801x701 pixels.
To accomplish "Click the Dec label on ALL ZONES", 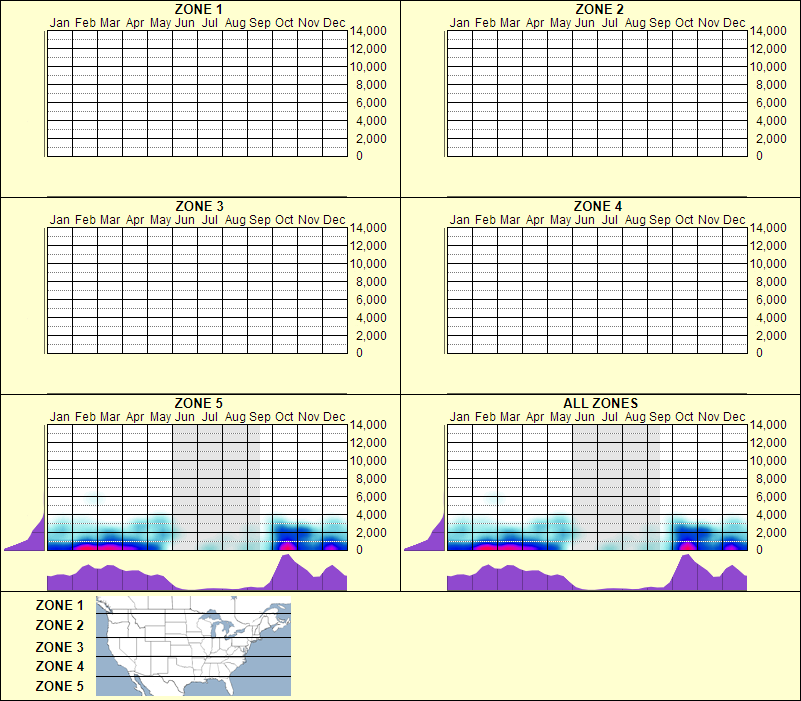I will 733,415.
